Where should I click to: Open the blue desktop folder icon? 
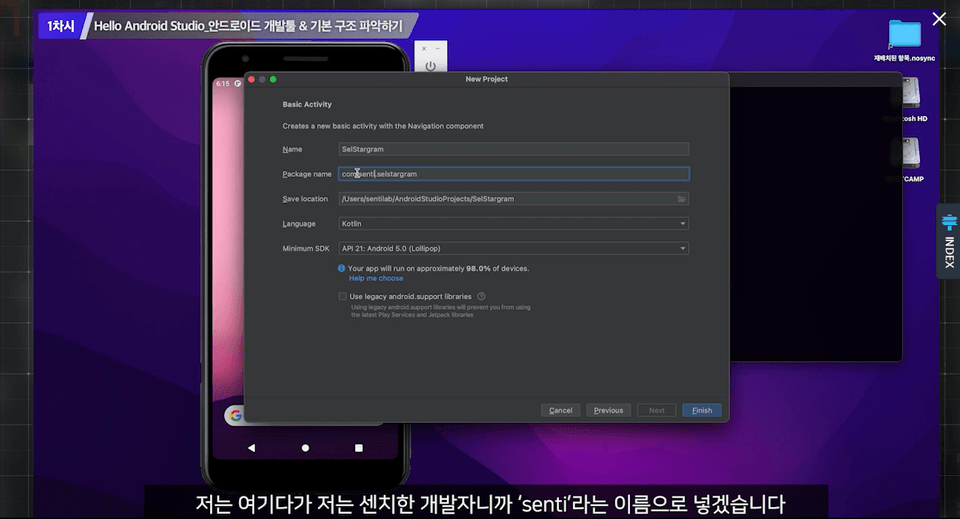(x=904, y=34)
